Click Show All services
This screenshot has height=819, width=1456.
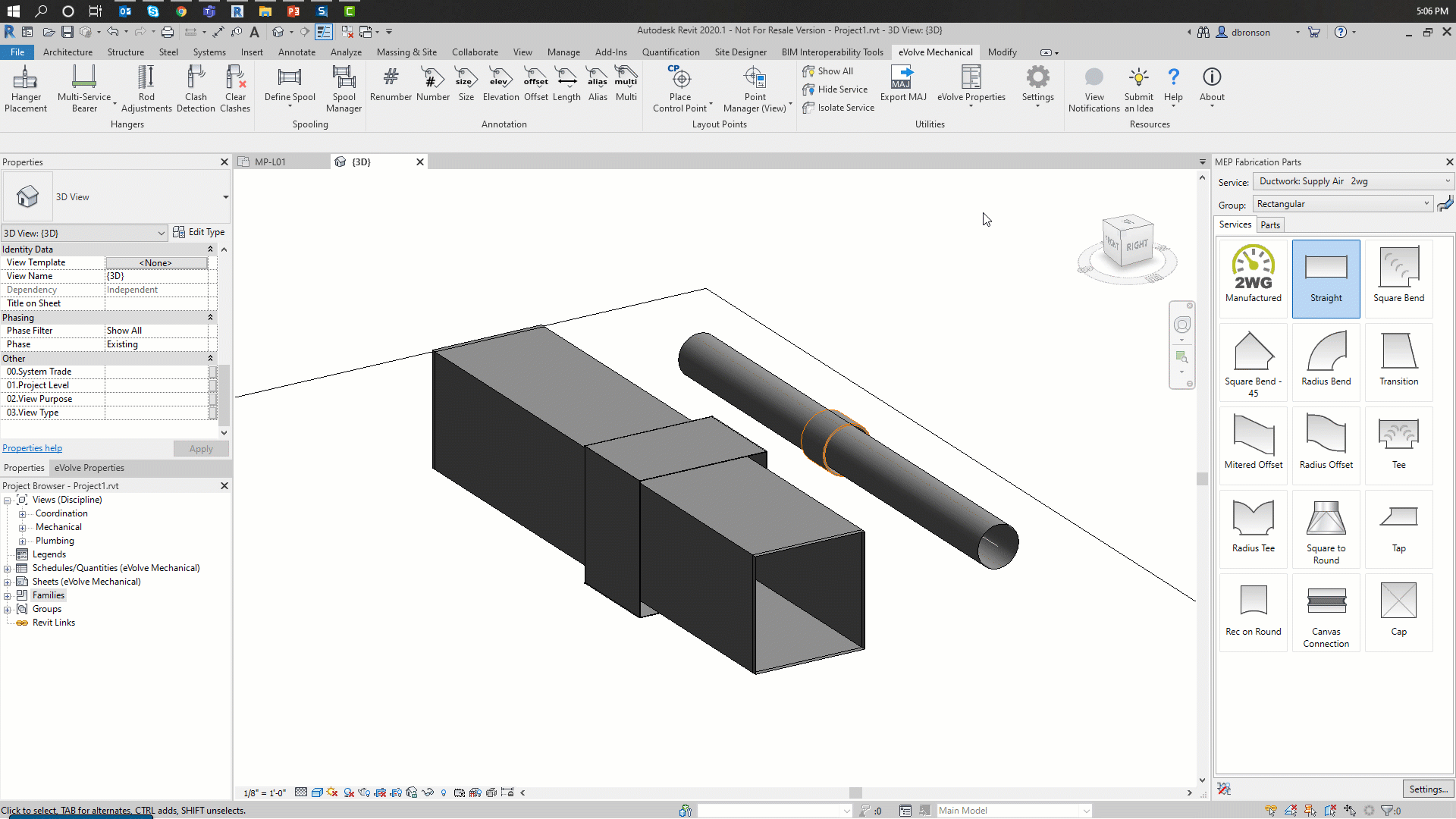[827, 71]
